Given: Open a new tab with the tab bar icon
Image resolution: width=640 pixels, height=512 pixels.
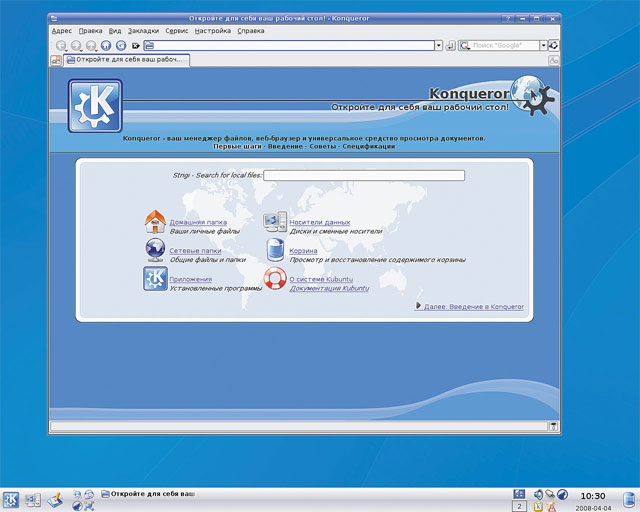Looking at the screenshot, I should tap(56, 60).
